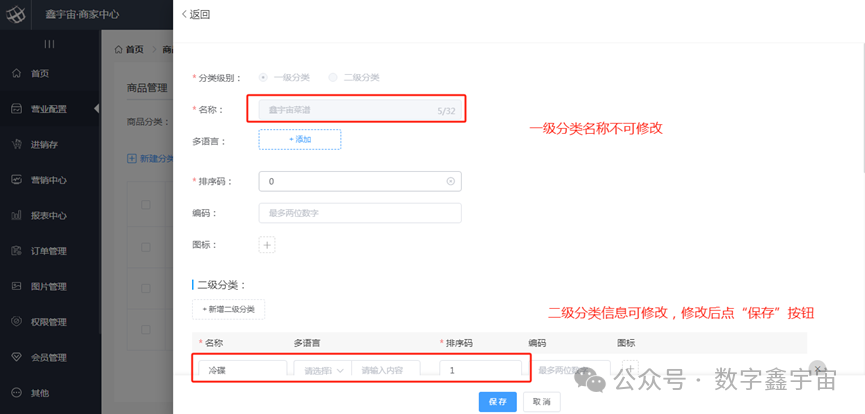This screenshot has height=414, width=865.
Task: Open 权限管理 in sidebar
Action: click(50, 322)
